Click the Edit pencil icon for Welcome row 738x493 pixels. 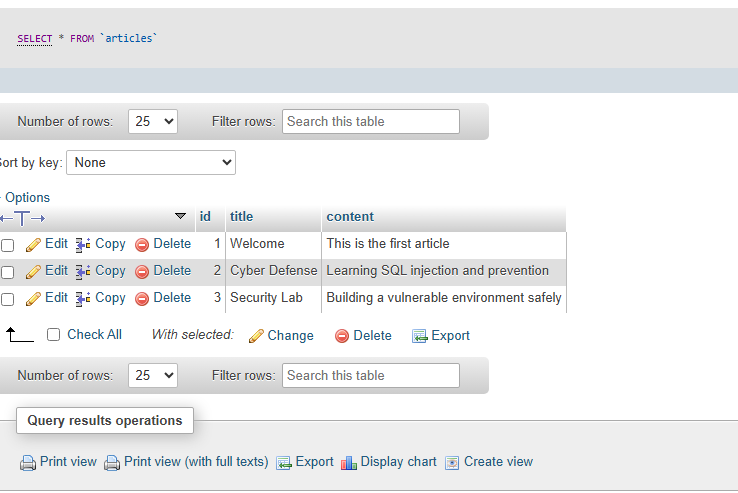[x=33, y=244]
